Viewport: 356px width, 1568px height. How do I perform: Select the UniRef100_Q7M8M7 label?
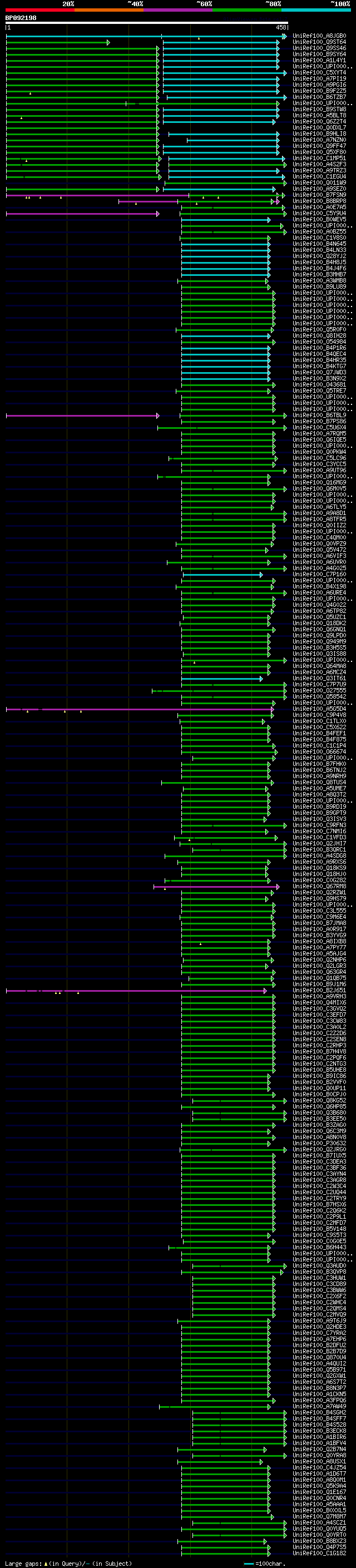319,1517
